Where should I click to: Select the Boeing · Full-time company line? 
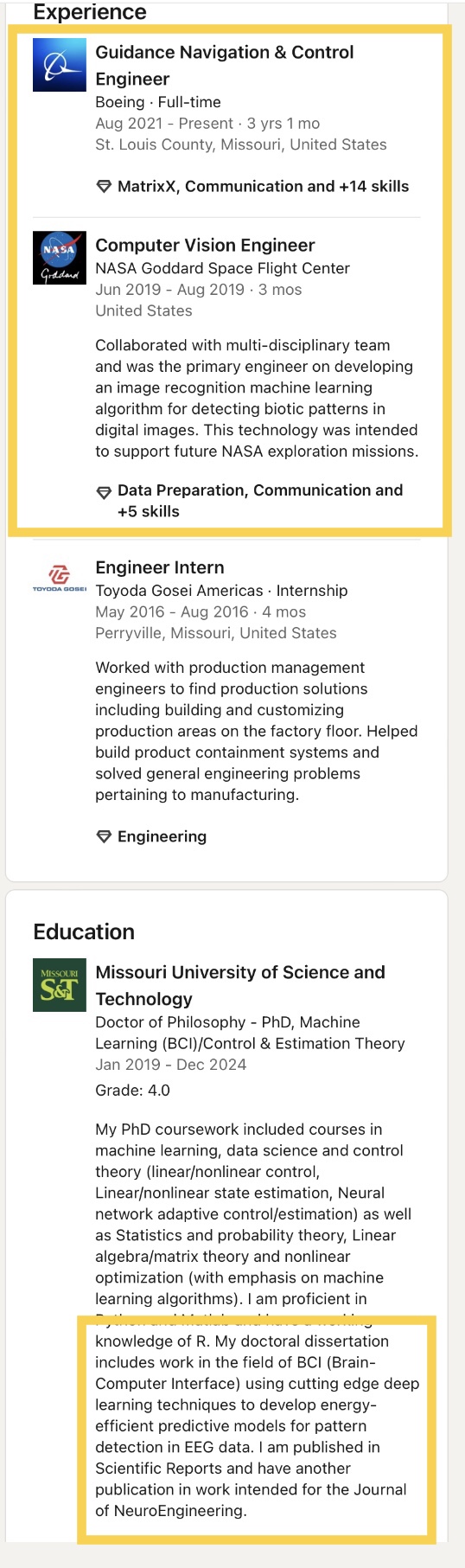click(x=158, y=102)
